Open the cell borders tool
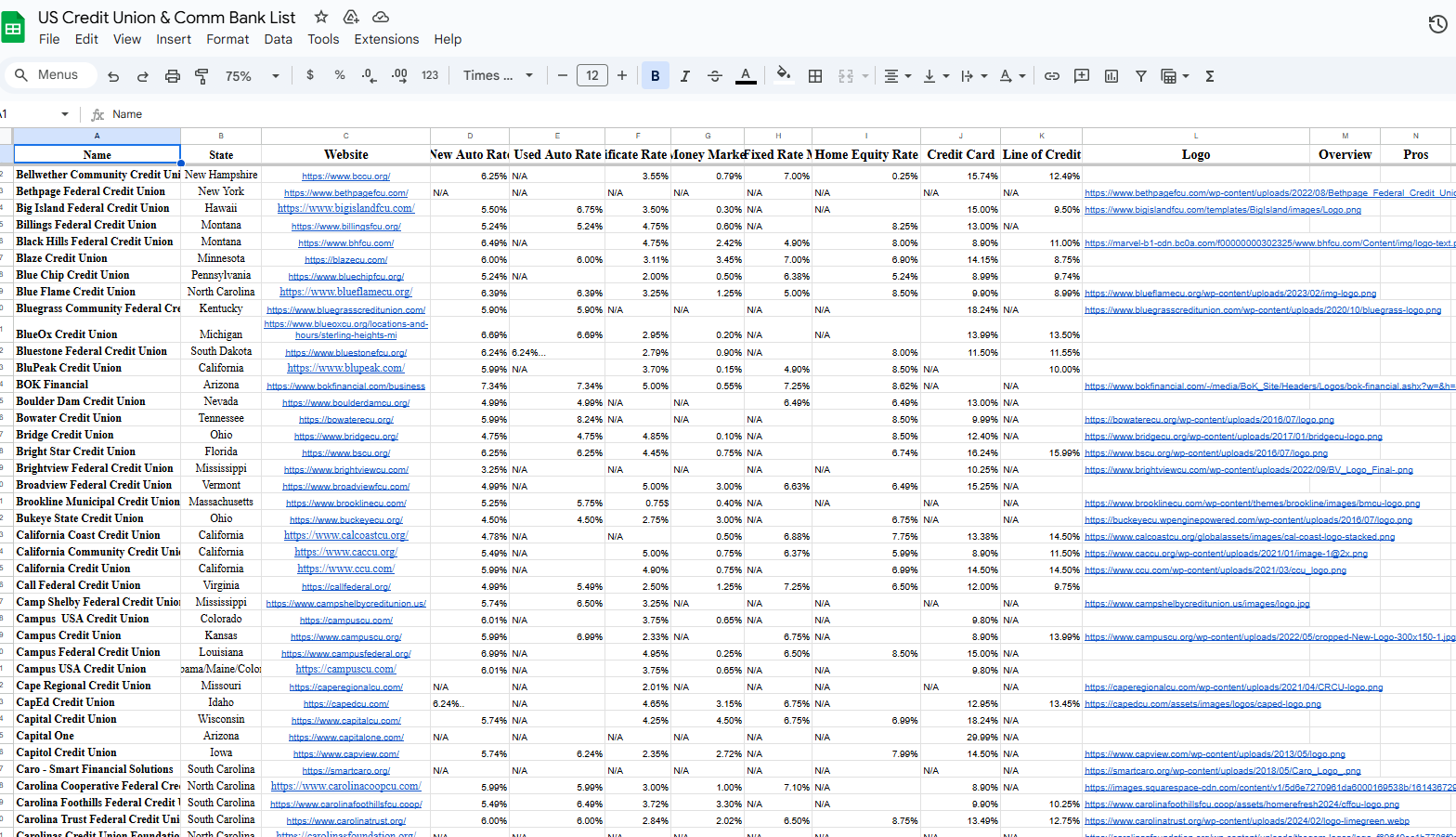Screen dimensions: 1456x837 (x=815, y=76)
